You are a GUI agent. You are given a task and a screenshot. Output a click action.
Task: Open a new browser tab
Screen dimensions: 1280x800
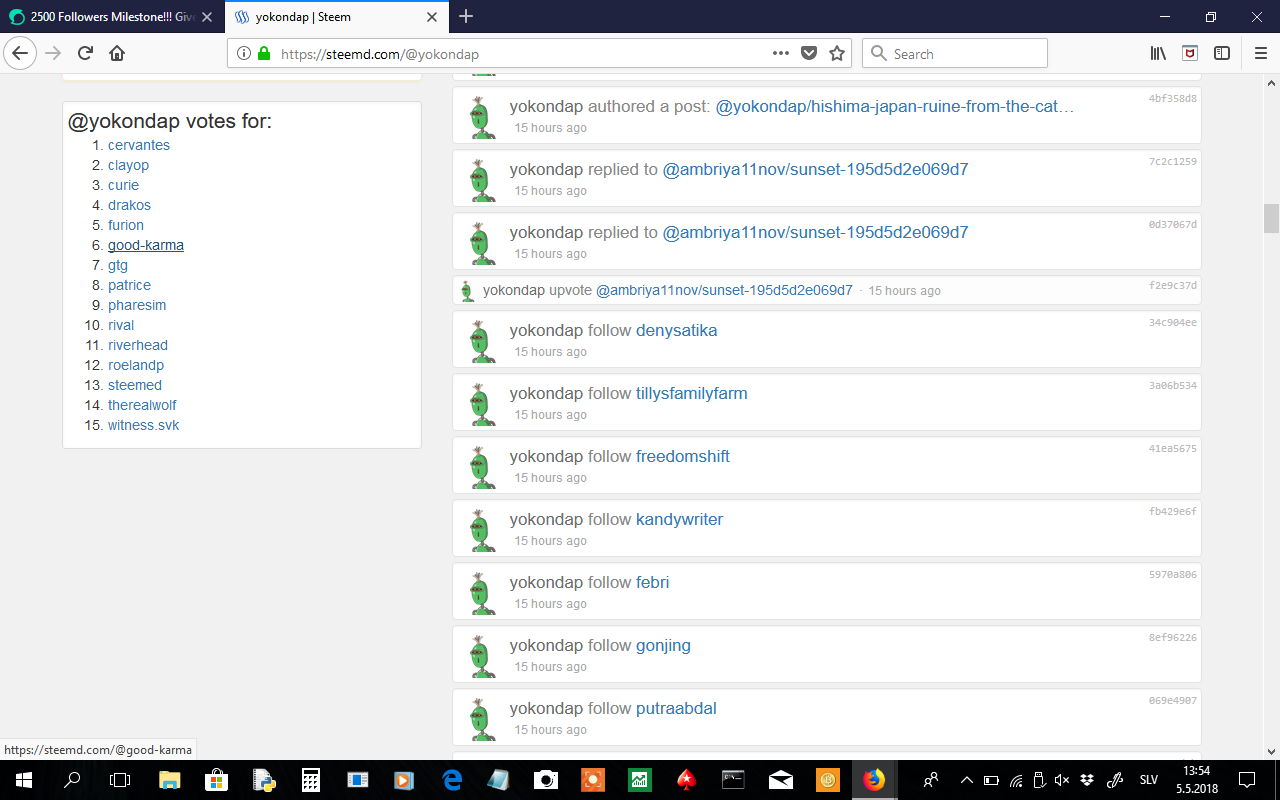466,17
